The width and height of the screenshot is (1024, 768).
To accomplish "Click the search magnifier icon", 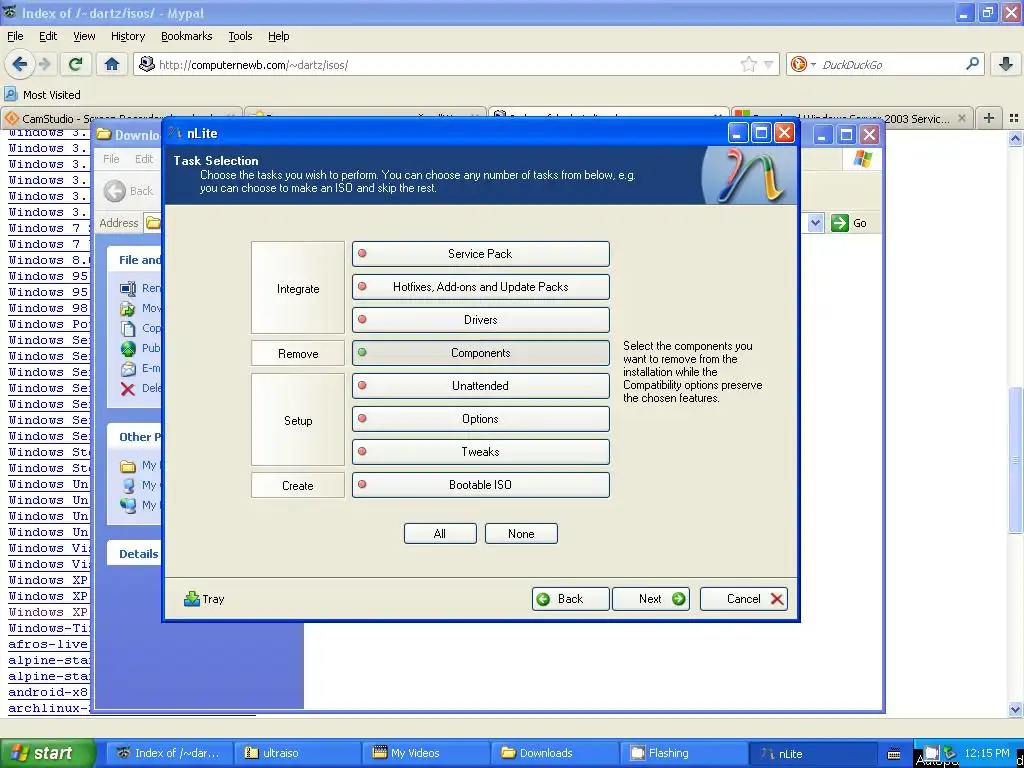I will point(972,64).
